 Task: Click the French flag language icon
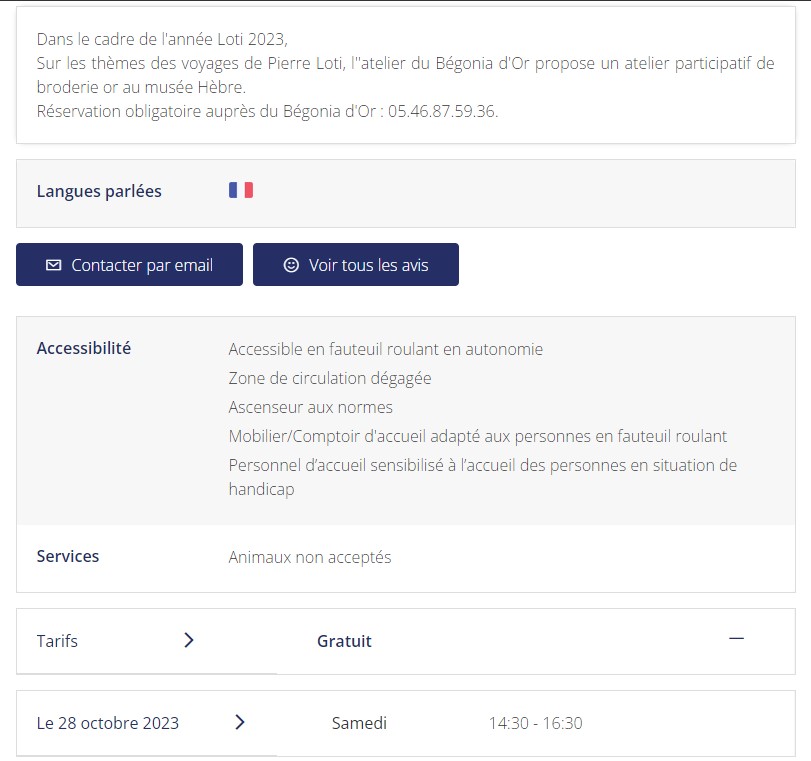point(241,190)
